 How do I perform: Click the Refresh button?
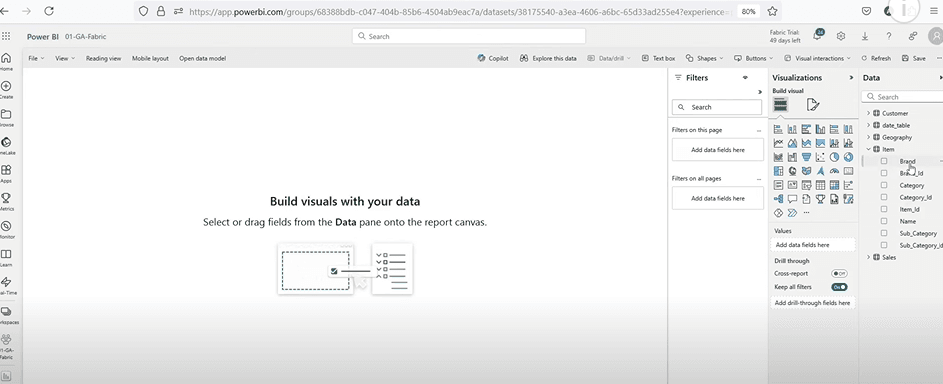(876, 58)
